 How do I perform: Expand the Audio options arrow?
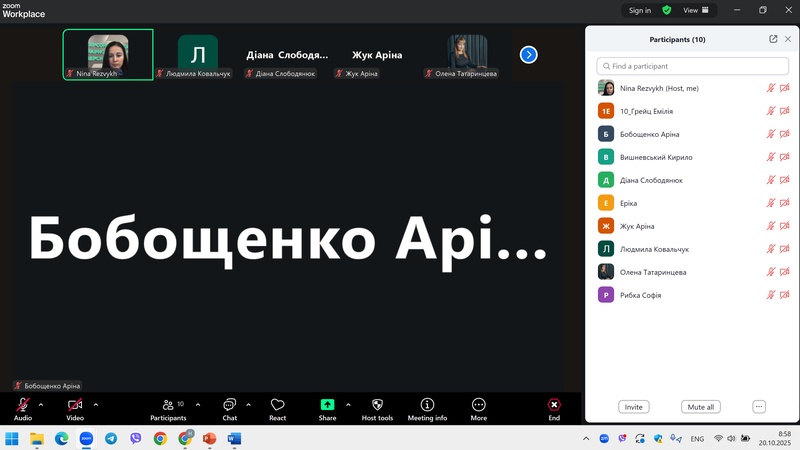[41, 404]
